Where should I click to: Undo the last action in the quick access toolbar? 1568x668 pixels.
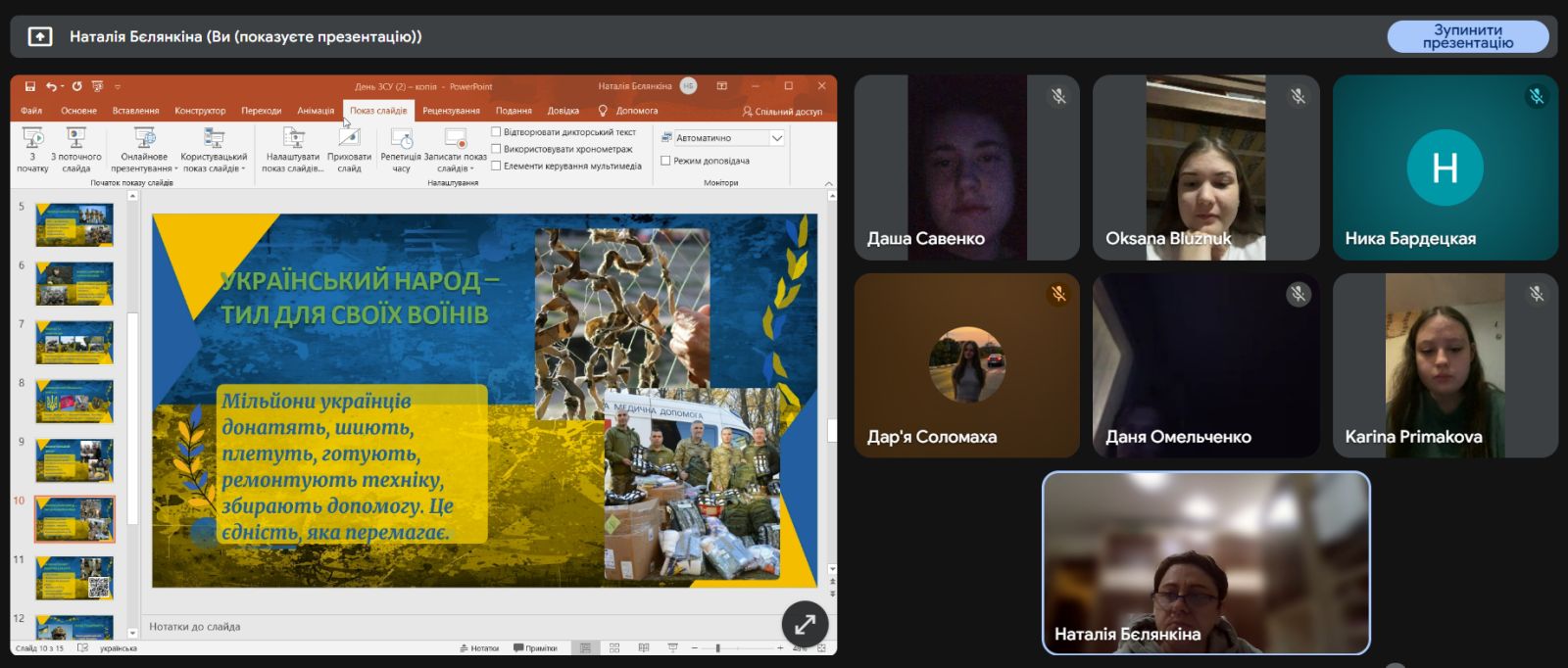(x=51, y=86)
